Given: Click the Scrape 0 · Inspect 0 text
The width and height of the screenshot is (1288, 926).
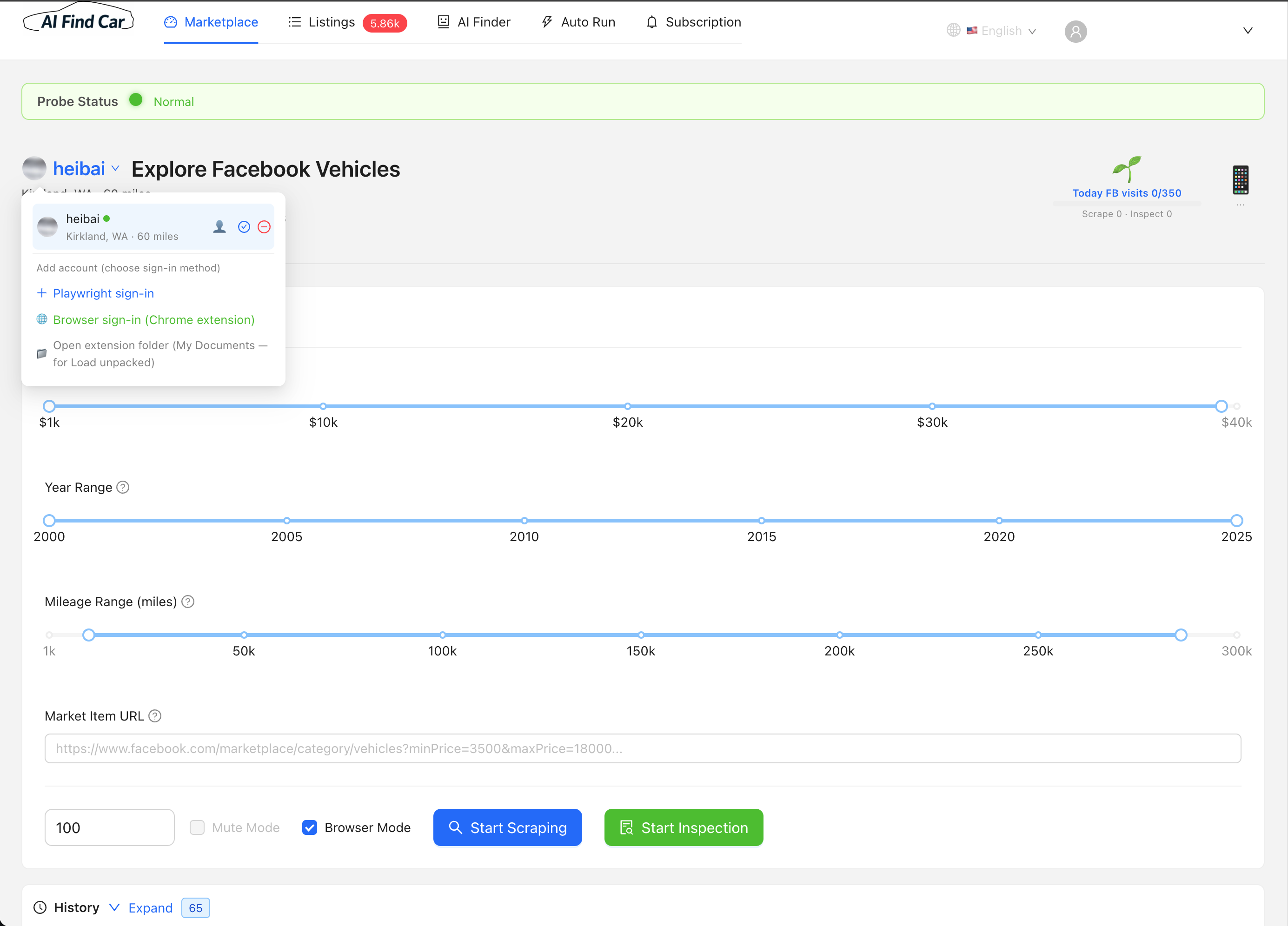Looking at the screenshot, I should point(1127,214).
